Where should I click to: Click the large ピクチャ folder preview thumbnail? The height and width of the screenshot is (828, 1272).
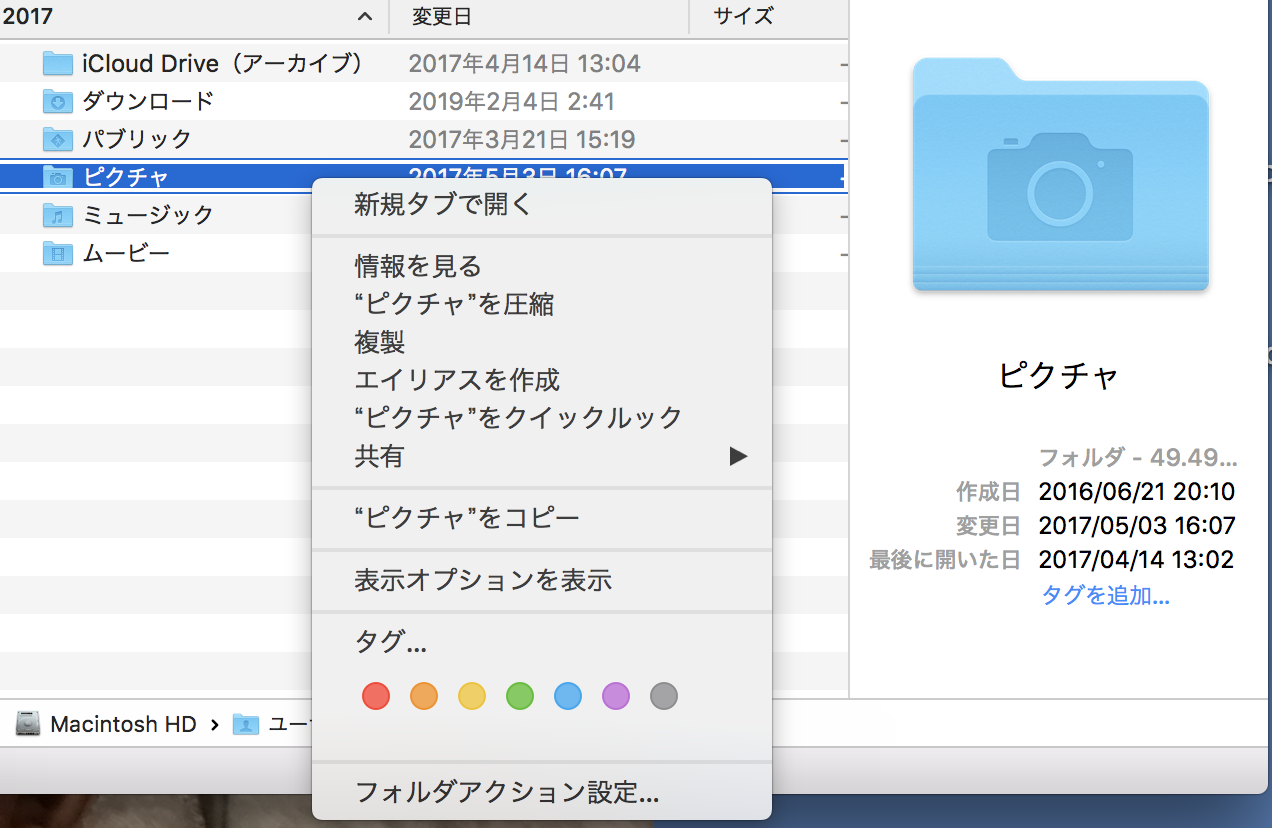(x=1060, y=175)
